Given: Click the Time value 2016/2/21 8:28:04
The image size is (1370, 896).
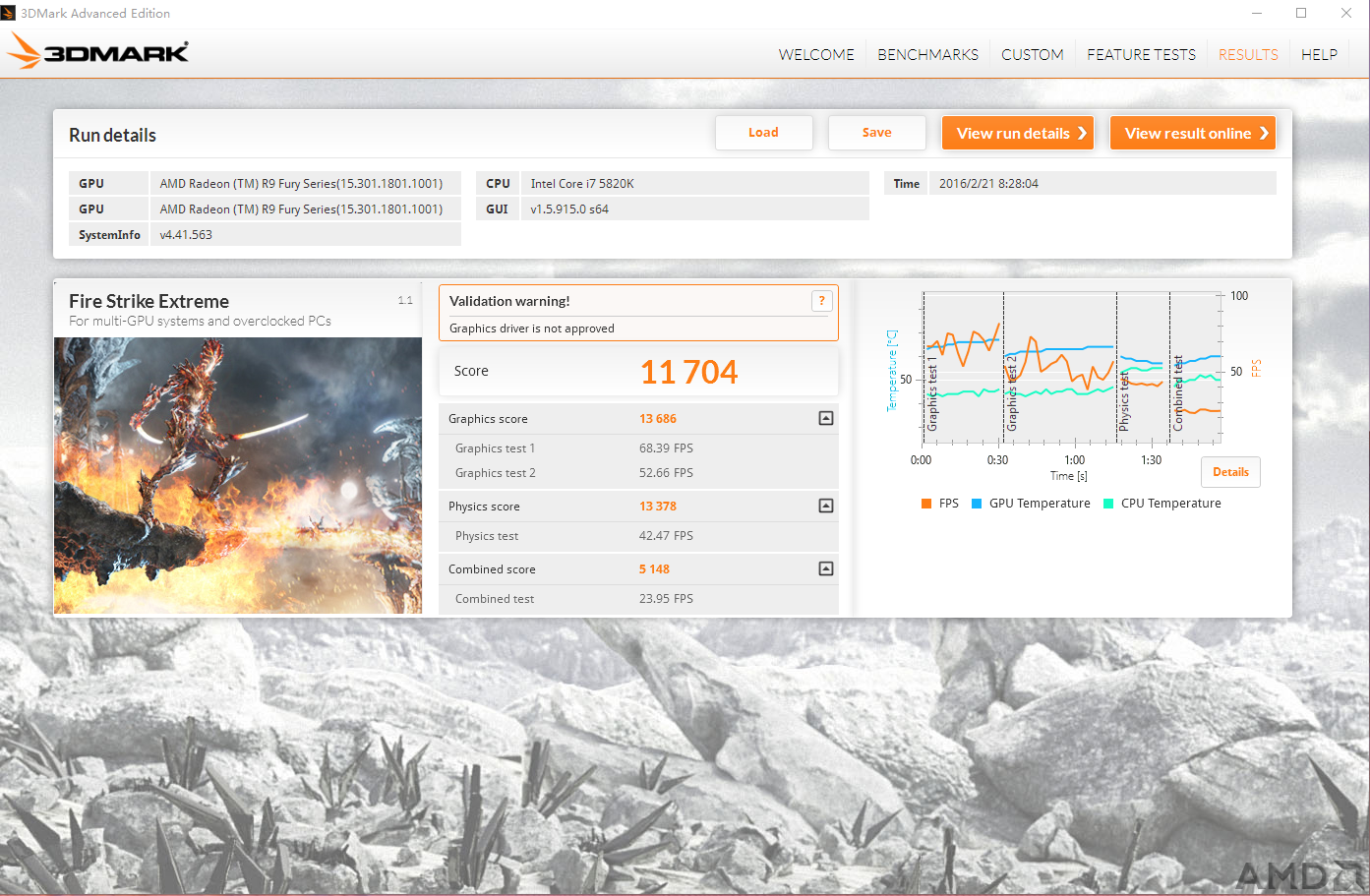Looking at the screenshot, I should coord(988,184).
